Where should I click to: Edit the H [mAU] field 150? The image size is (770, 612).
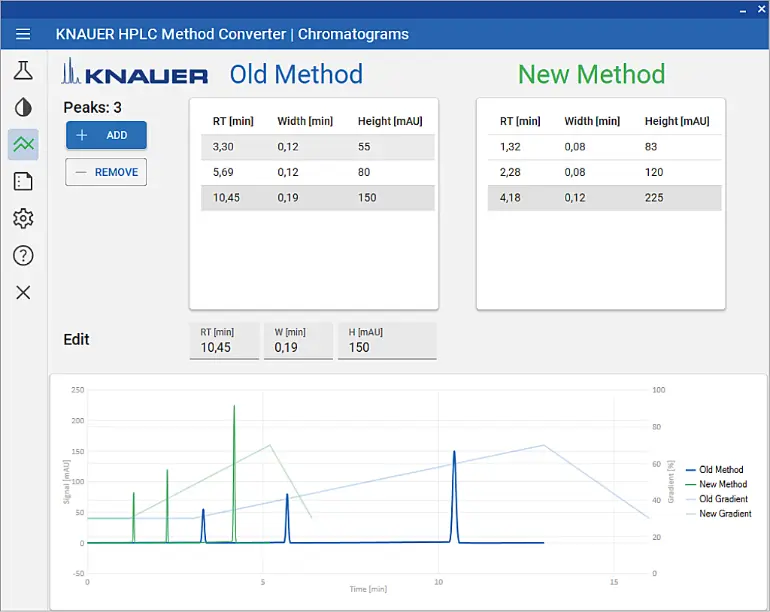pyautogui.click(x=387, y=341)
